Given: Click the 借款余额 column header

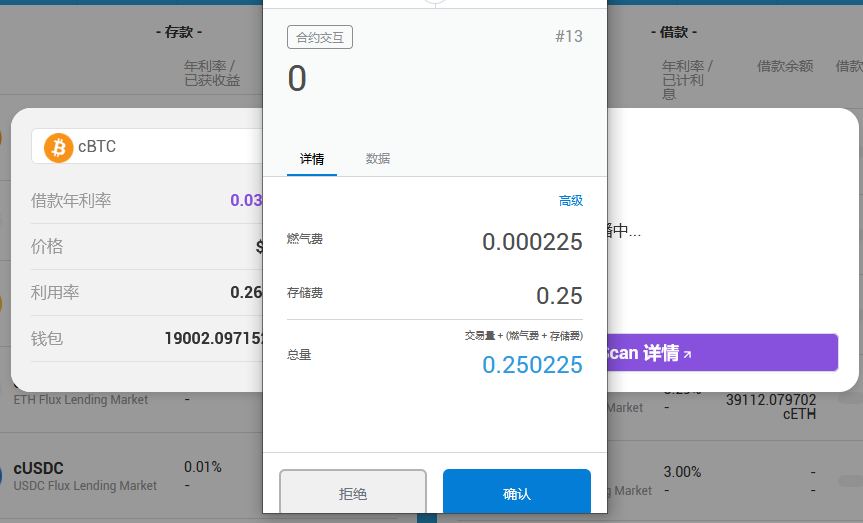Looking at the screenshot, I should 785,67.
